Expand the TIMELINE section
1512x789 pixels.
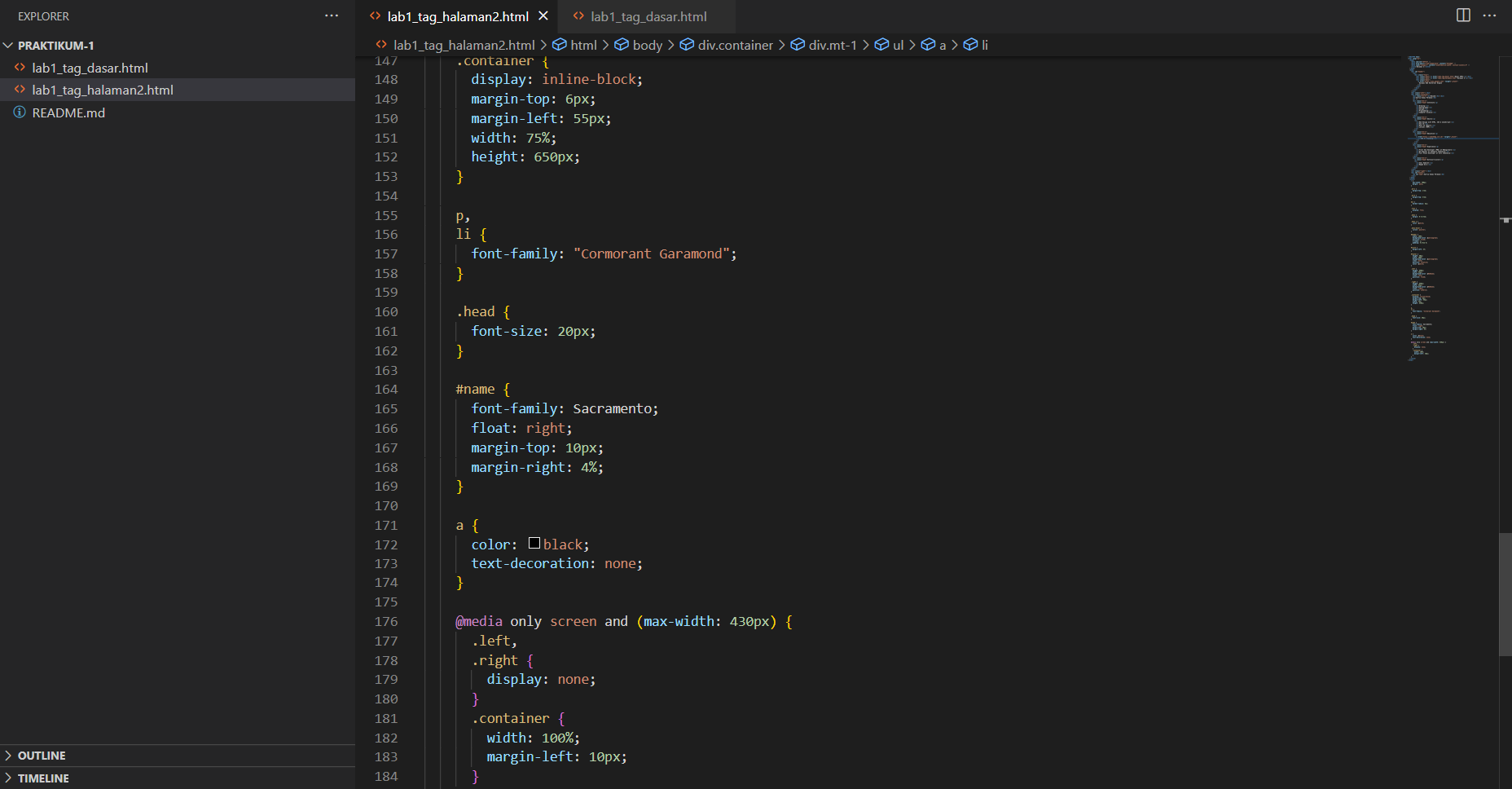pos(178,778)
